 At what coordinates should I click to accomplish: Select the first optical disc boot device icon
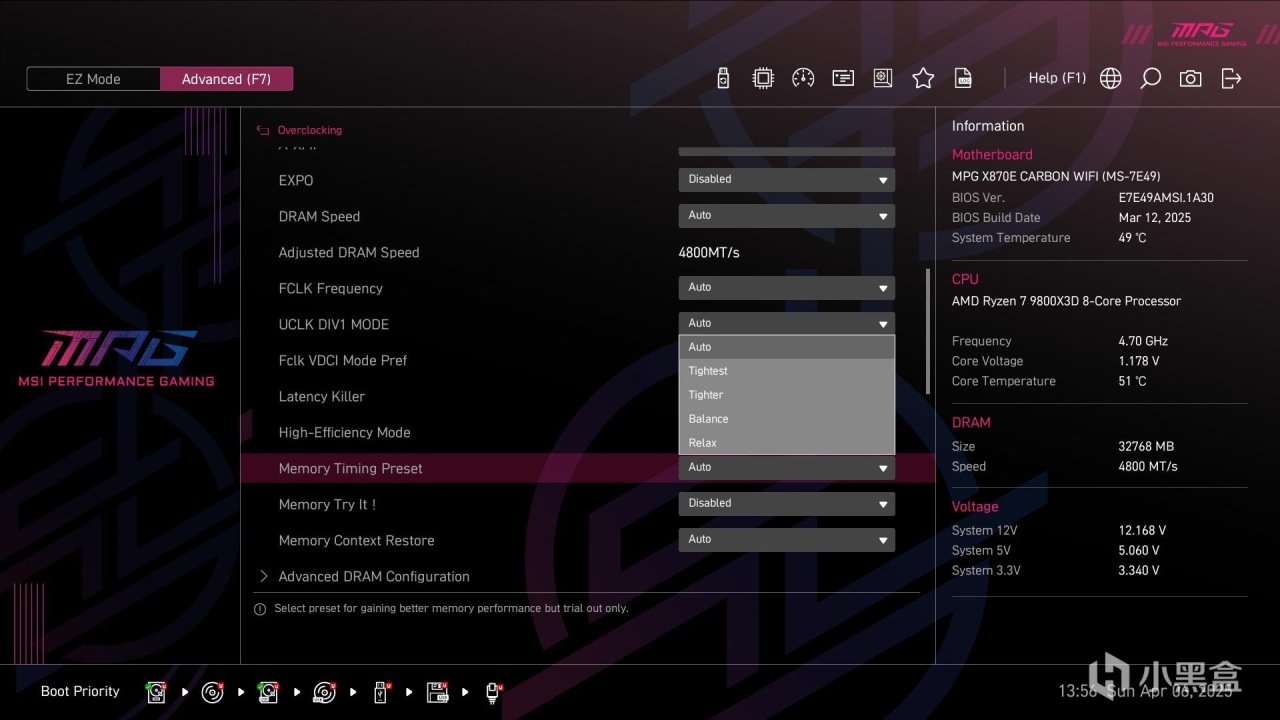coord(212,692)
